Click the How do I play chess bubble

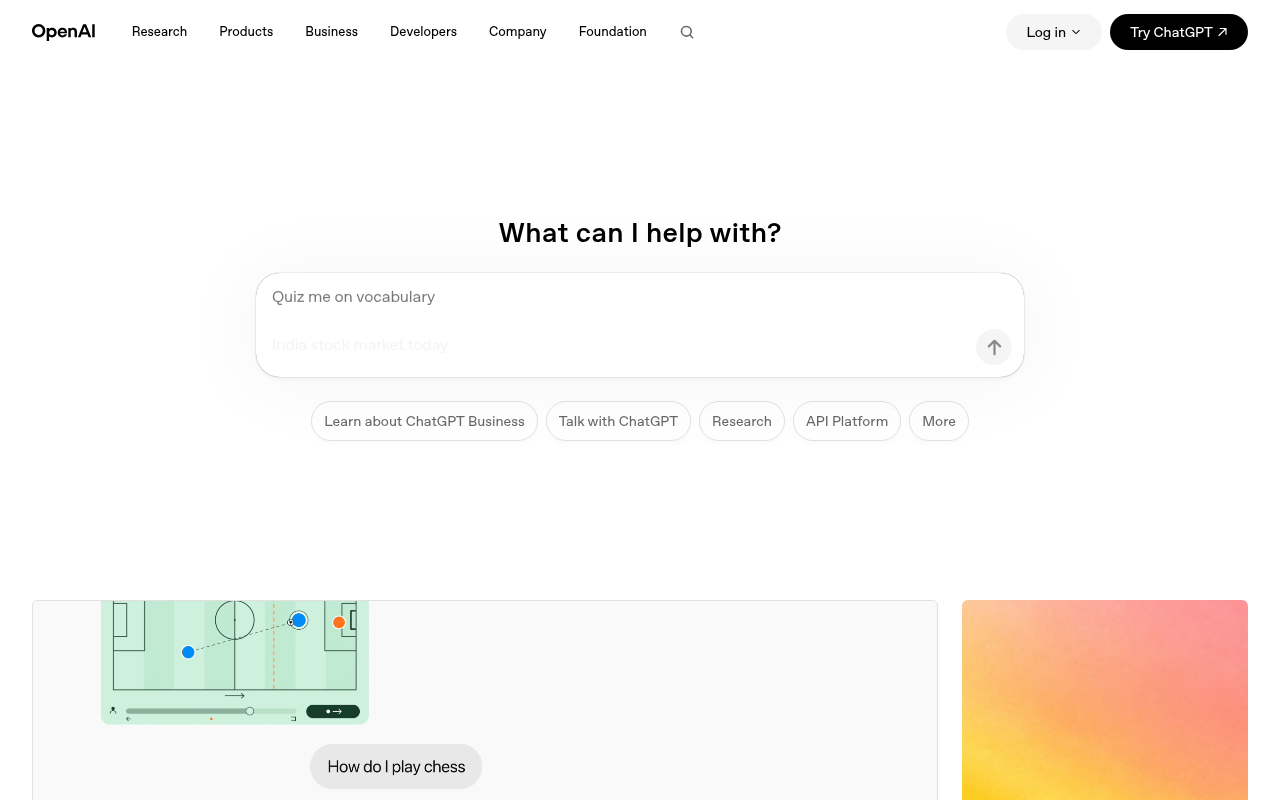[x=396, y=767]
